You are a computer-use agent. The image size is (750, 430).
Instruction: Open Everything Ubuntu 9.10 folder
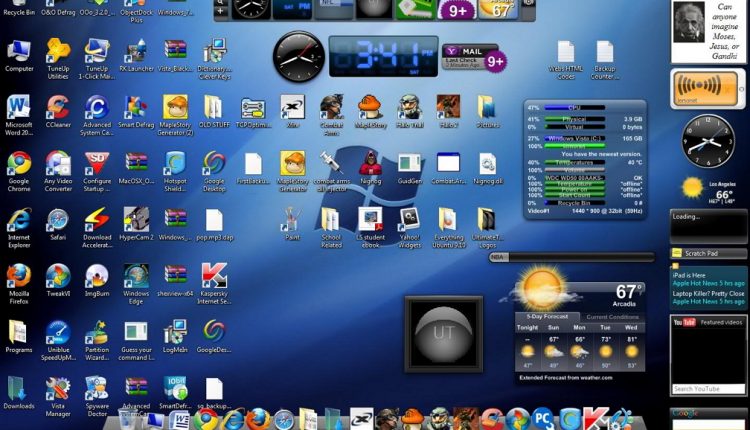(449, 227)
